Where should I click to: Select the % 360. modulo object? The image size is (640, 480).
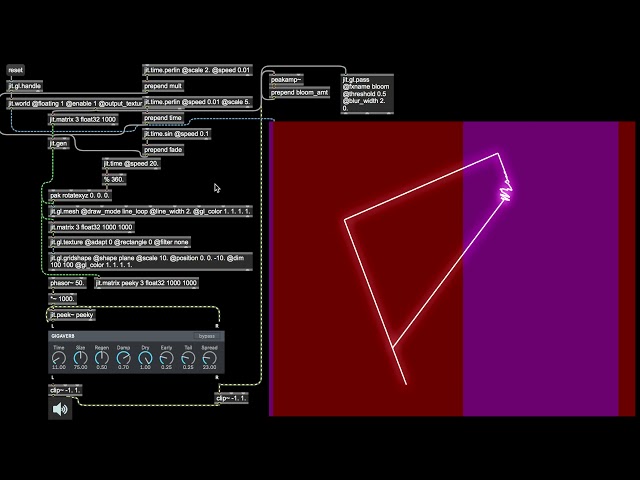pos(114,180)
